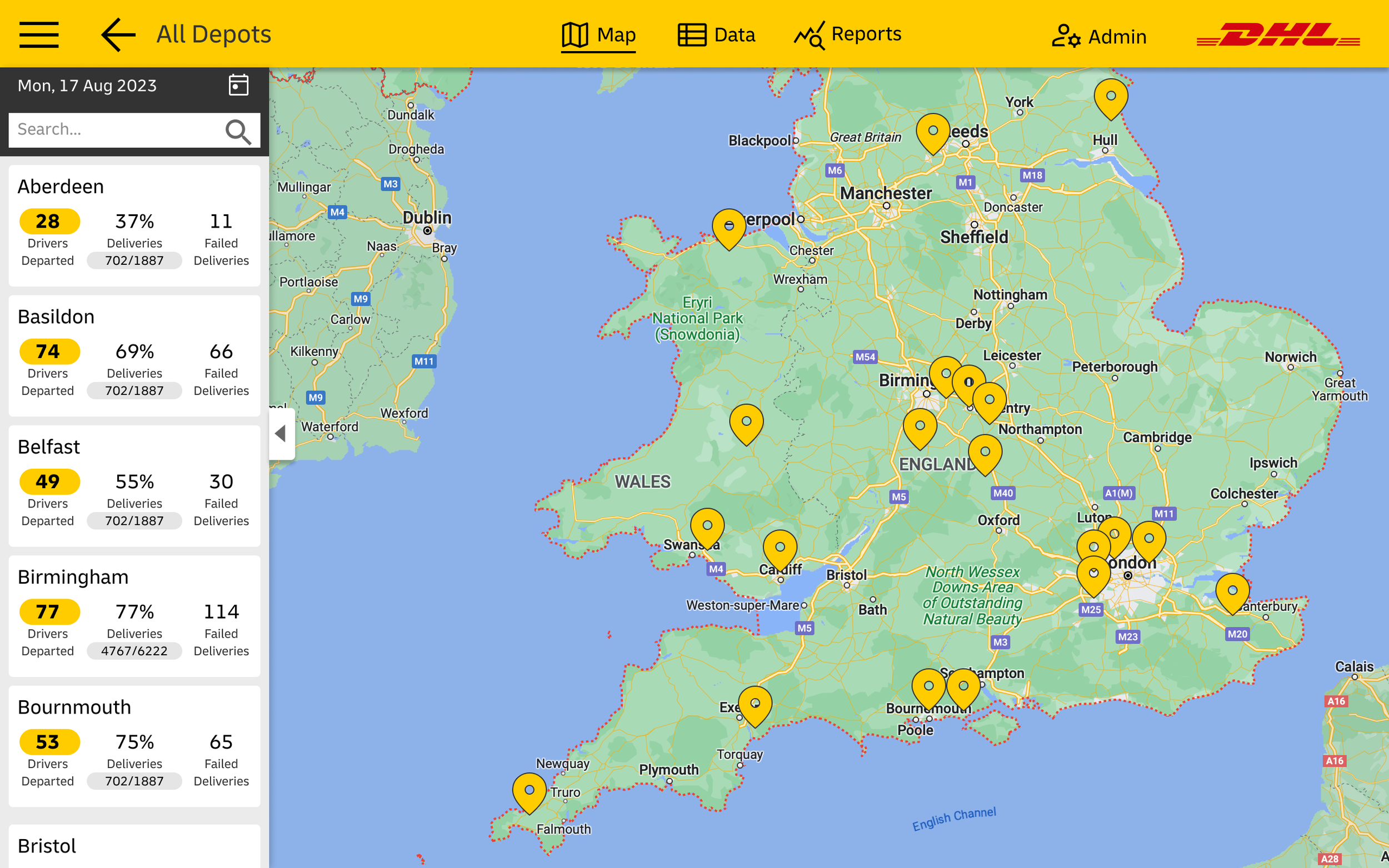Click the back arrow next to All Depots
1389x868 pixels.
coord(118,34)
